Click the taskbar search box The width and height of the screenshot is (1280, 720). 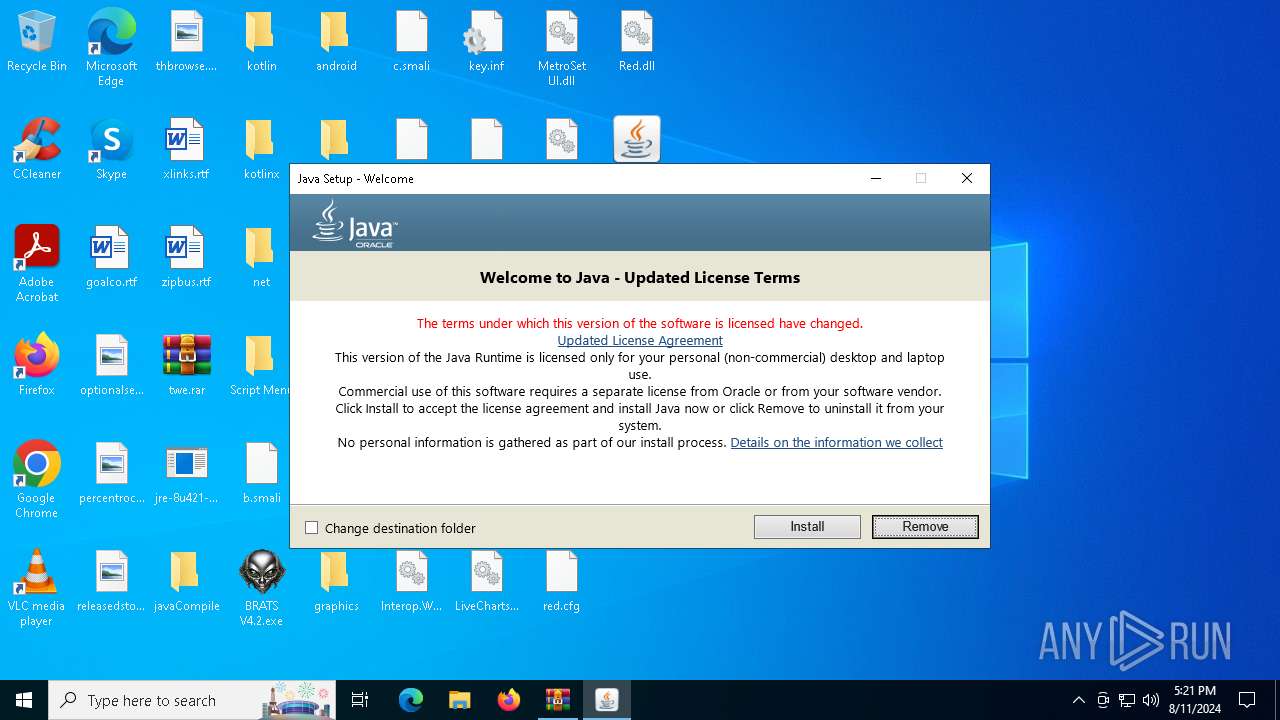(192, 700)
